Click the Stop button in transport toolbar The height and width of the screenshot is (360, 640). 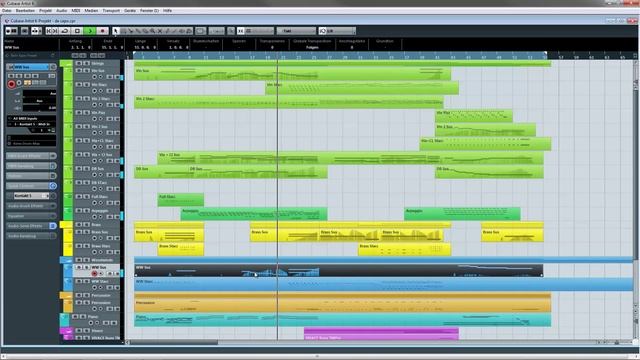tap(77, 31)
